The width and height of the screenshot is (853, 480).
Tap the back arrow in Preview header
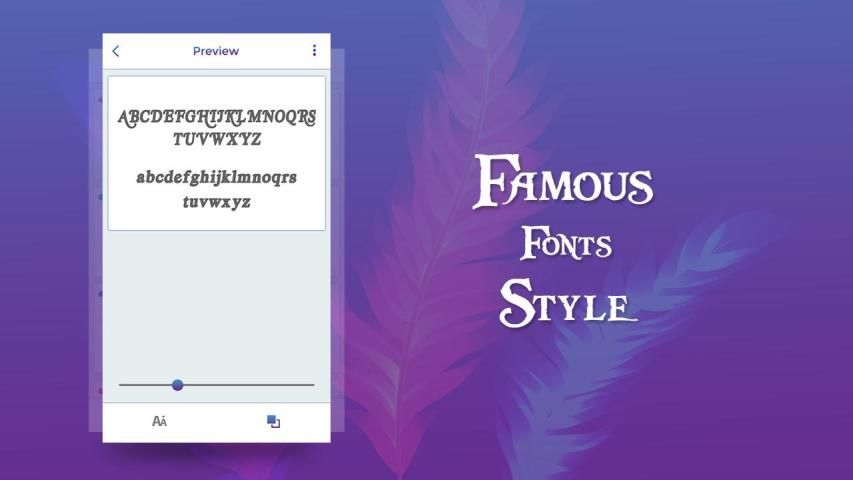pyautogui.click(x=116, y=51)
